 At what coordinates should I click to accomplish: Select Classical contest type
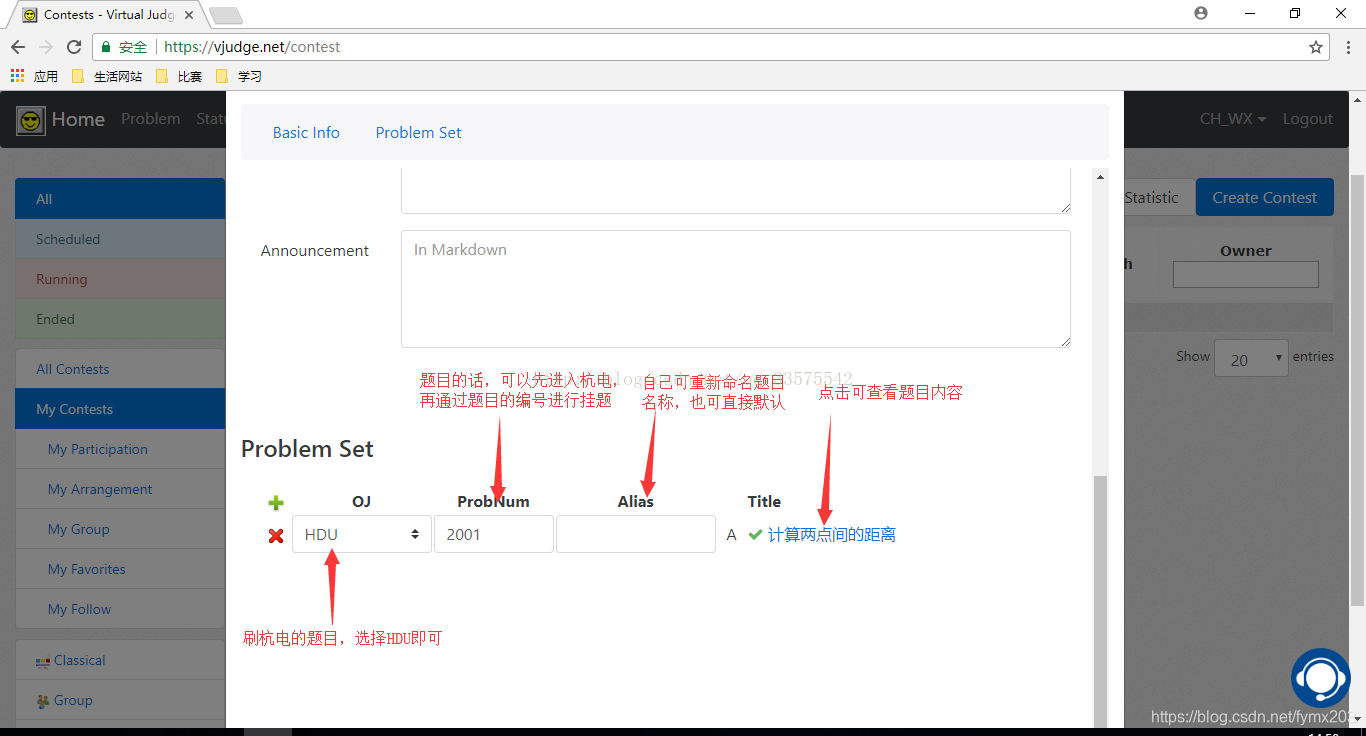coord(120,660)
